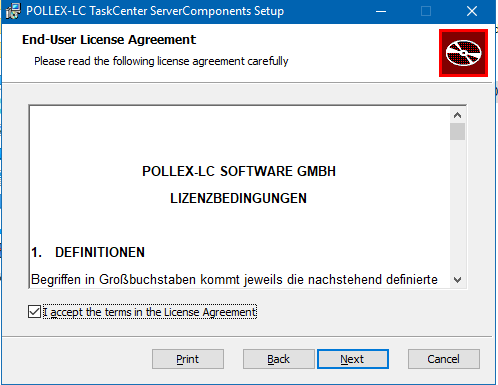The width and height of the screenshot is (498, 385).
Task: Click the empty scrollbar track below the thumb
Action: click(x=457, y=206)
